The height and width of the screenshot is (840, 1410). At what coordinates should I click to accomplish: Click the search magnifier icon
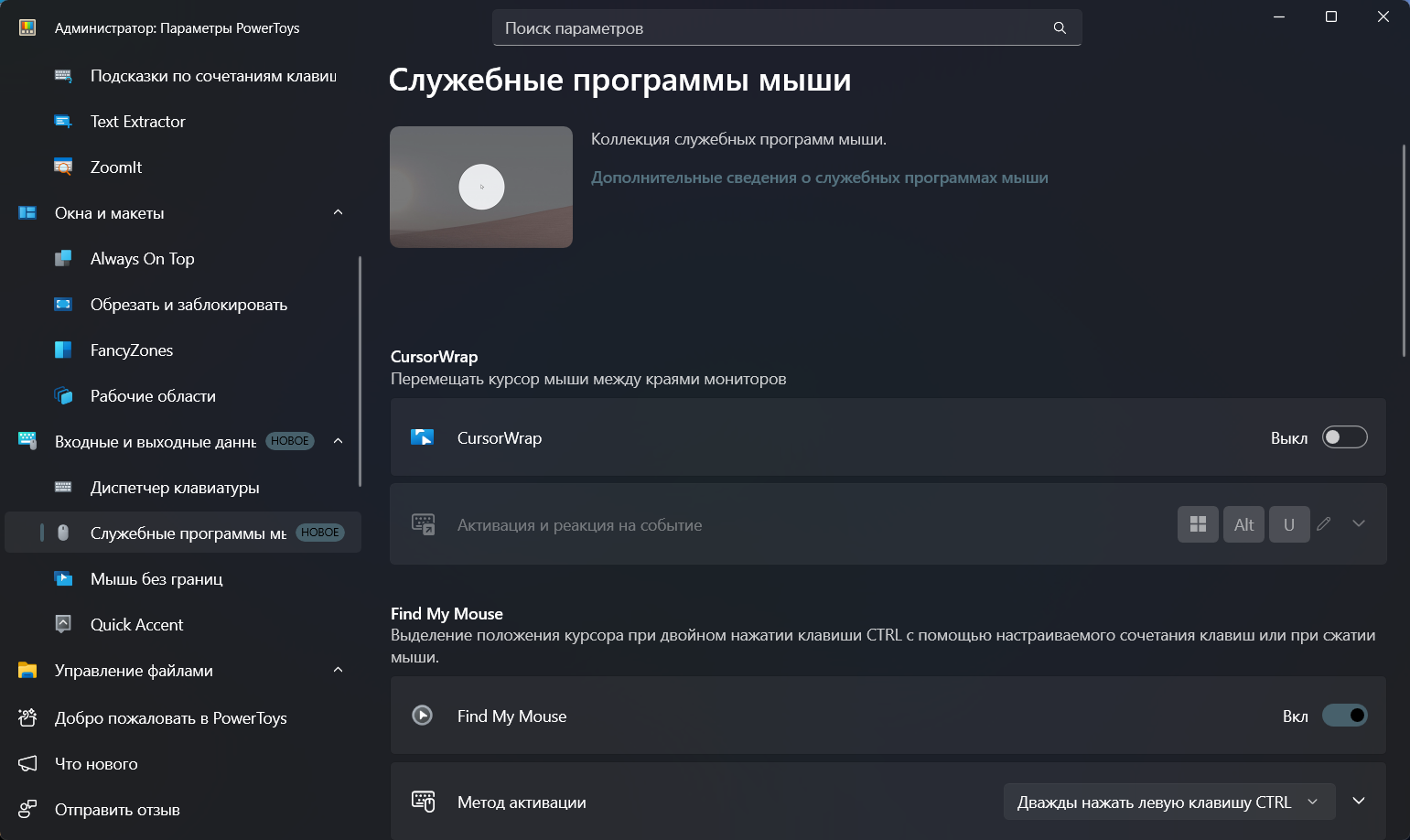coord(1060,28)
